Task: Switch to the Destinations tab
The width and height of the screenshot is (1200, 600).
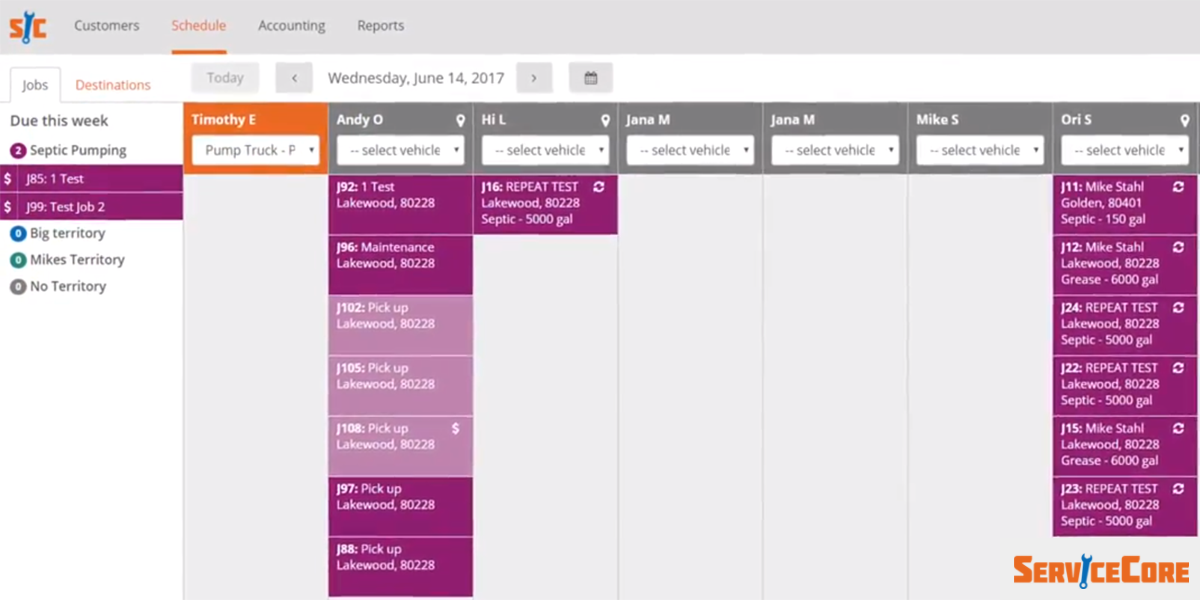Action: 113,85
